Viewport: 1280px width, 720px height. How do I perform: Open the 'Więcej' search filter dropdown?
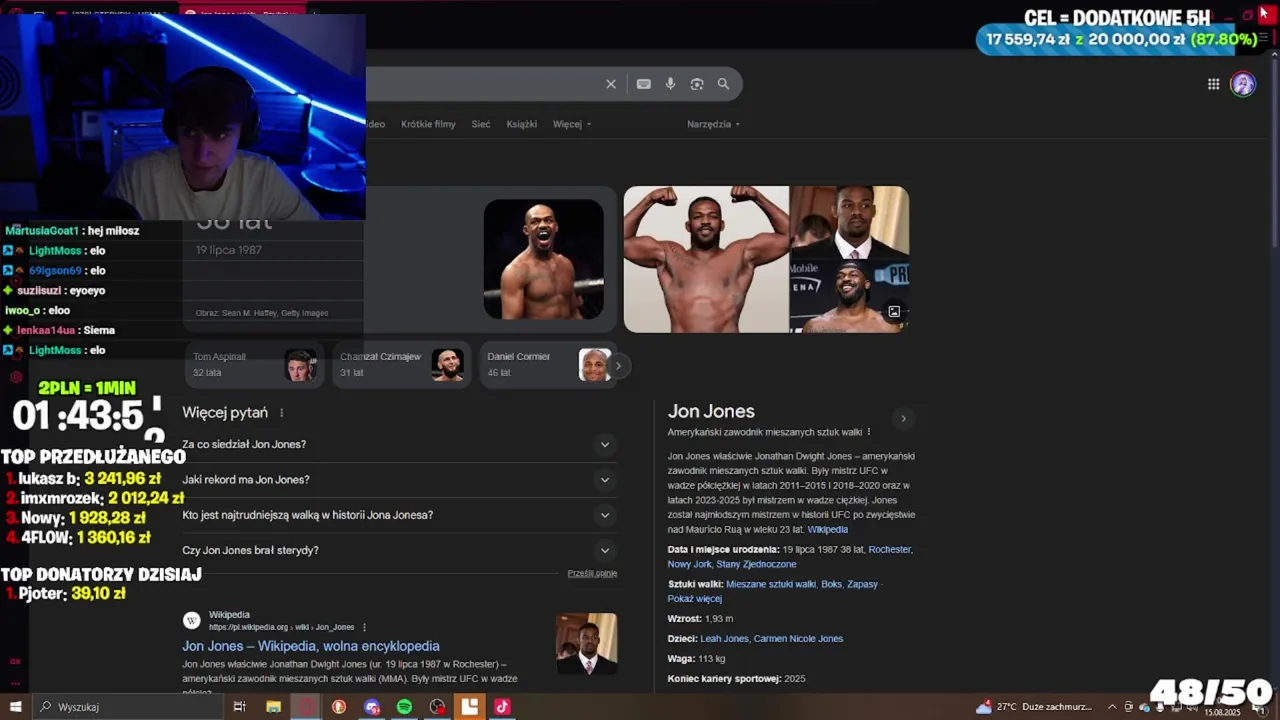(572, 124)
